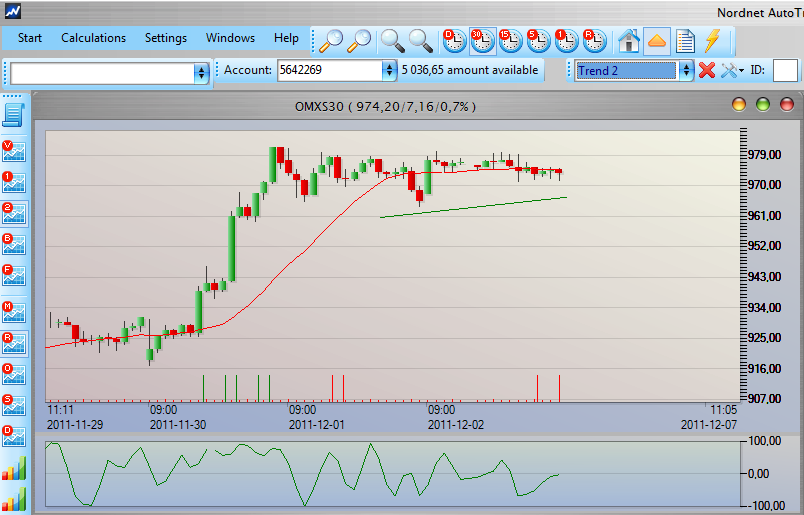This screenshot has width=804, height=515.
Task: Click the house home icon
Action: (629, 40)
